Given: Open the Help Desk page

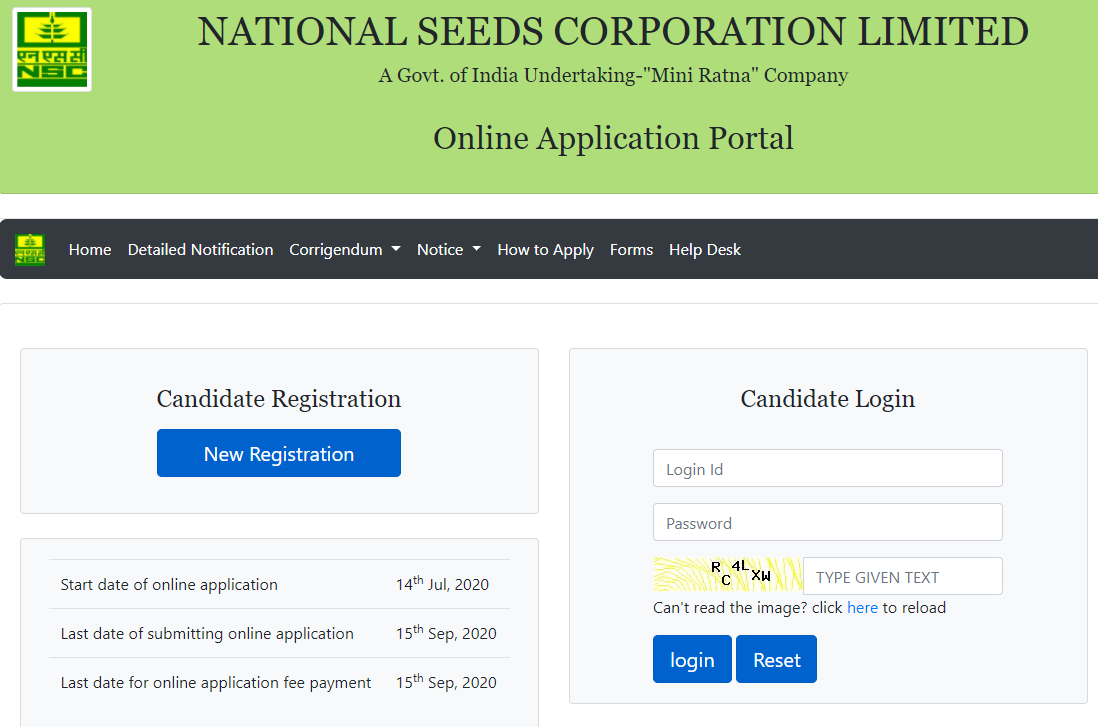Looking at the screenshot, I should (x=704, y=249).
